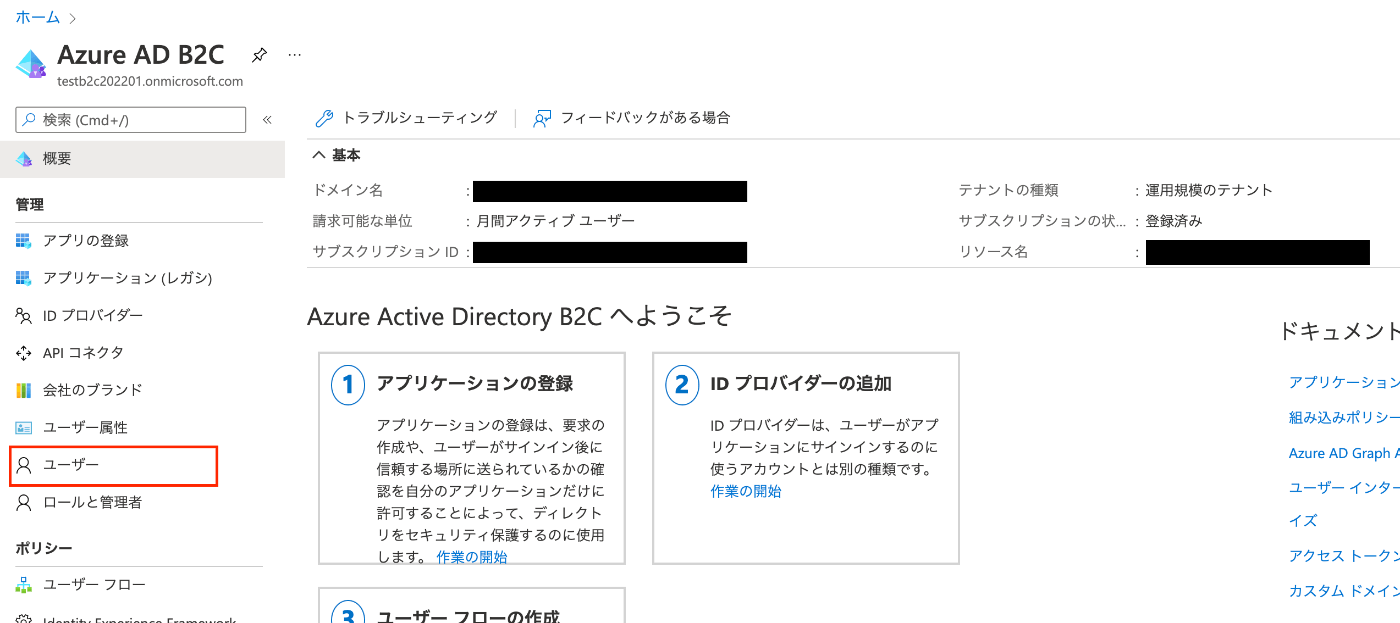The width and height of the screenshot is (1400, 623).
Task: Click the ロールと管理者 person icon
Action: click(24, 503)
